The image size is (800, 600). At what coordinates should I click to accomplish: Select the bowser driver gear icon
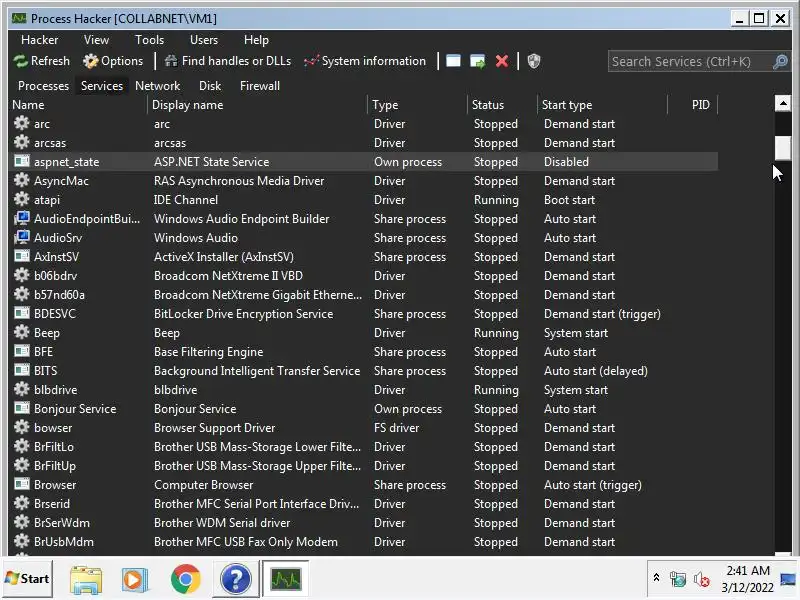point(21,428)
